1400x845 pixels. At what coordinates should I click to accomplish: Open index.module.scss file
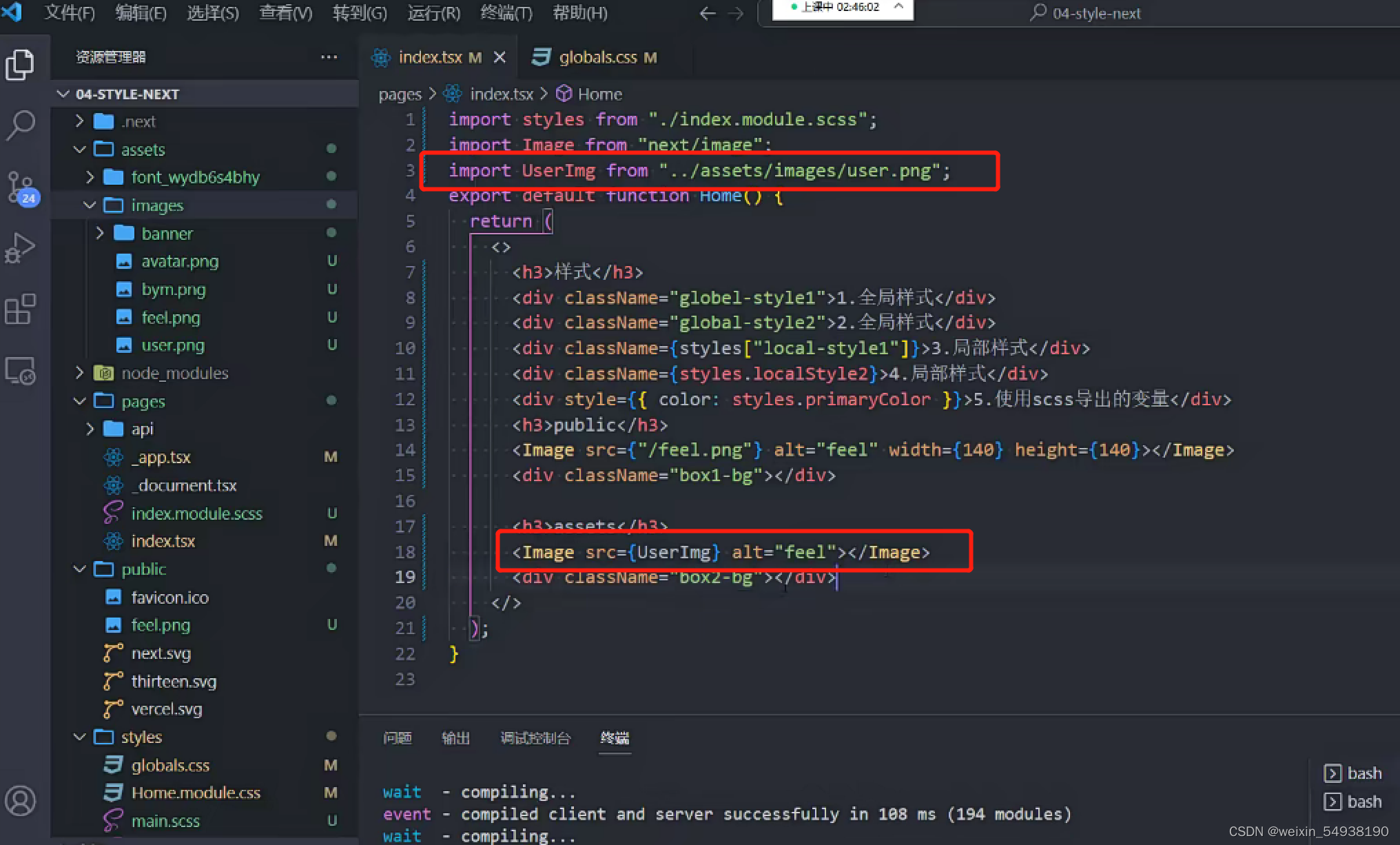tap(197, 513)
